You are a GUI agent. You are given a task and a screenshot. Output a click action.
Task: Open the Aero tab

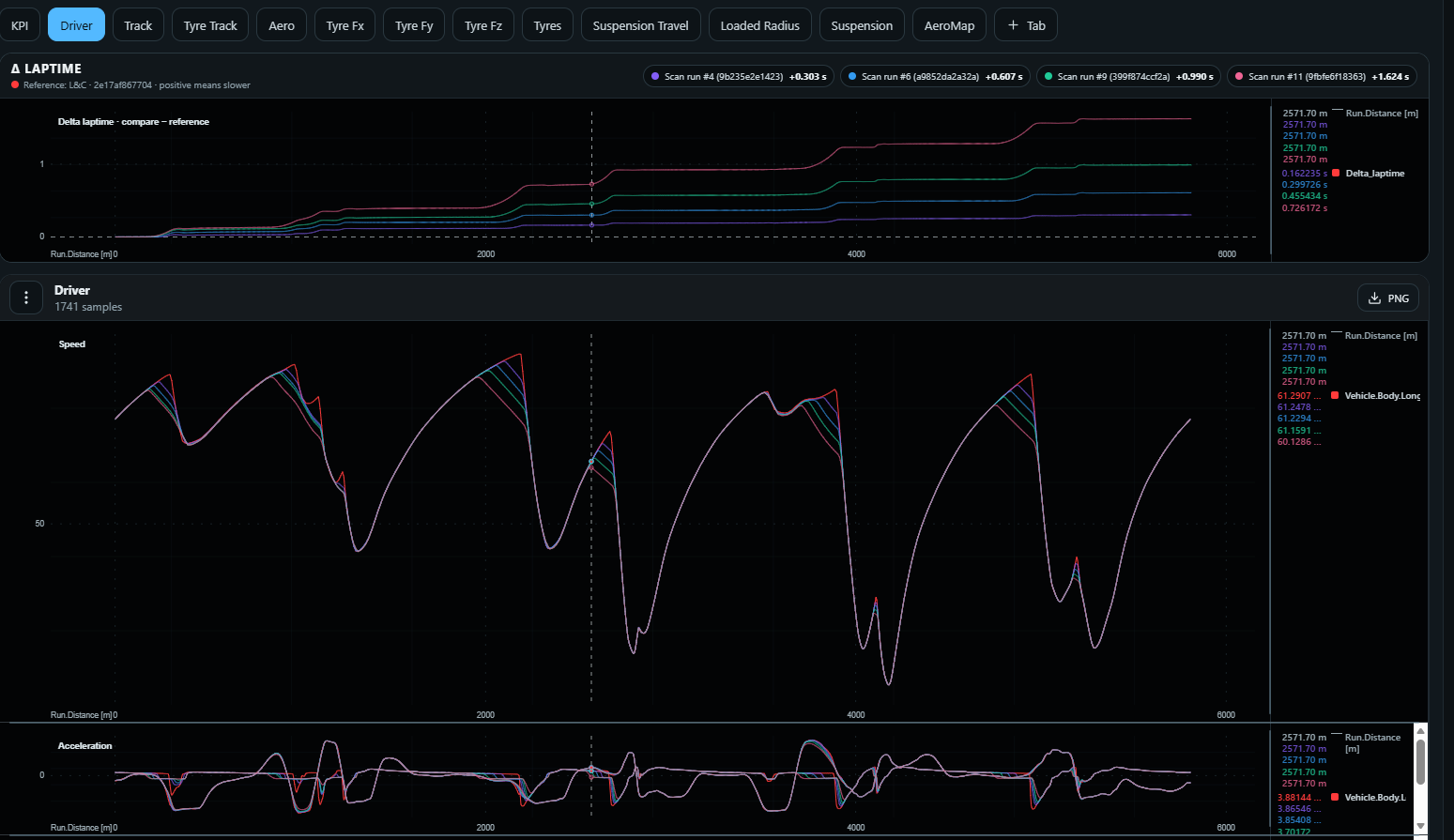pyautogui.click(x=282, y=25)
